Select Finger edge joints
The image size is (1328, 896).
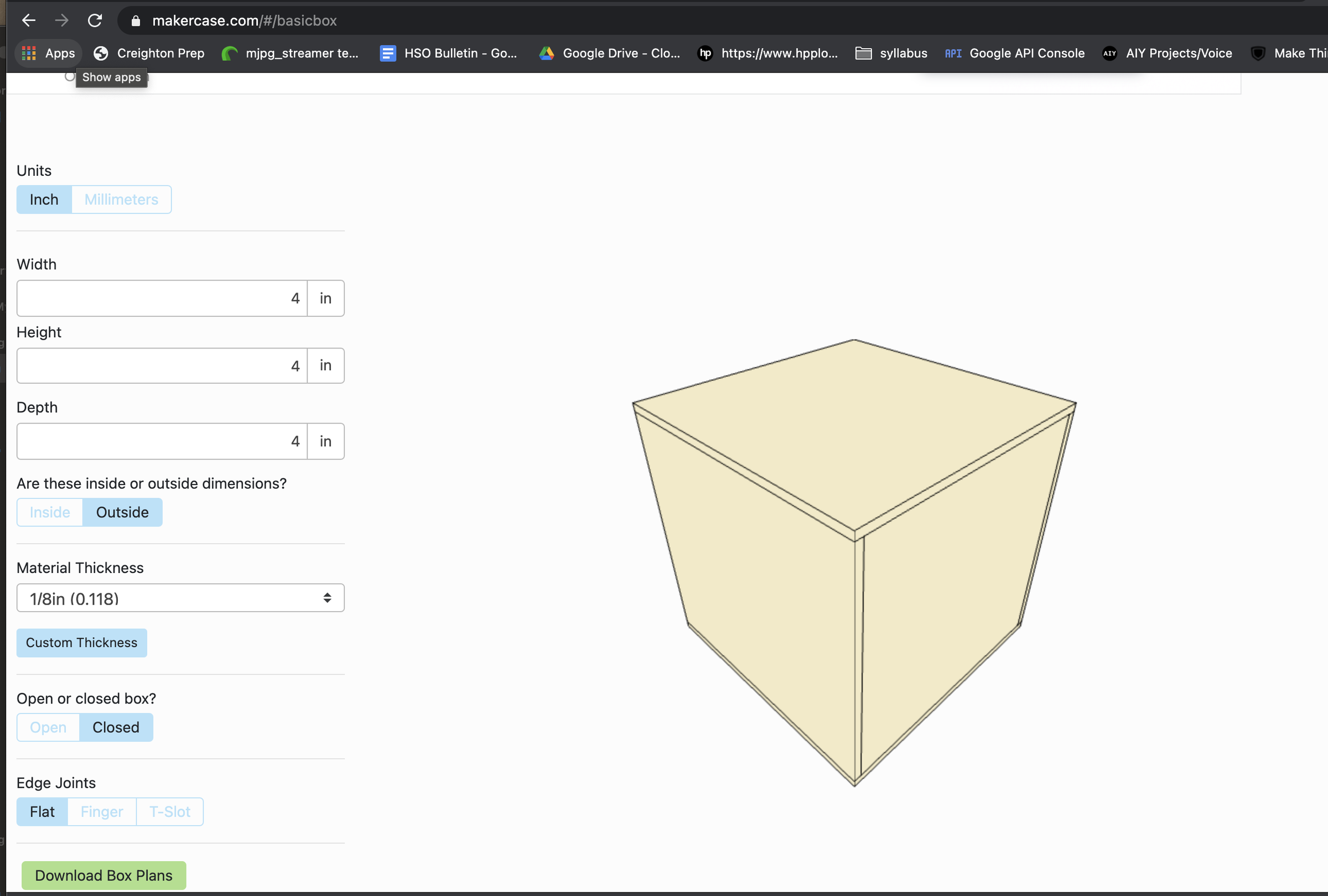(x=101, y=811)
